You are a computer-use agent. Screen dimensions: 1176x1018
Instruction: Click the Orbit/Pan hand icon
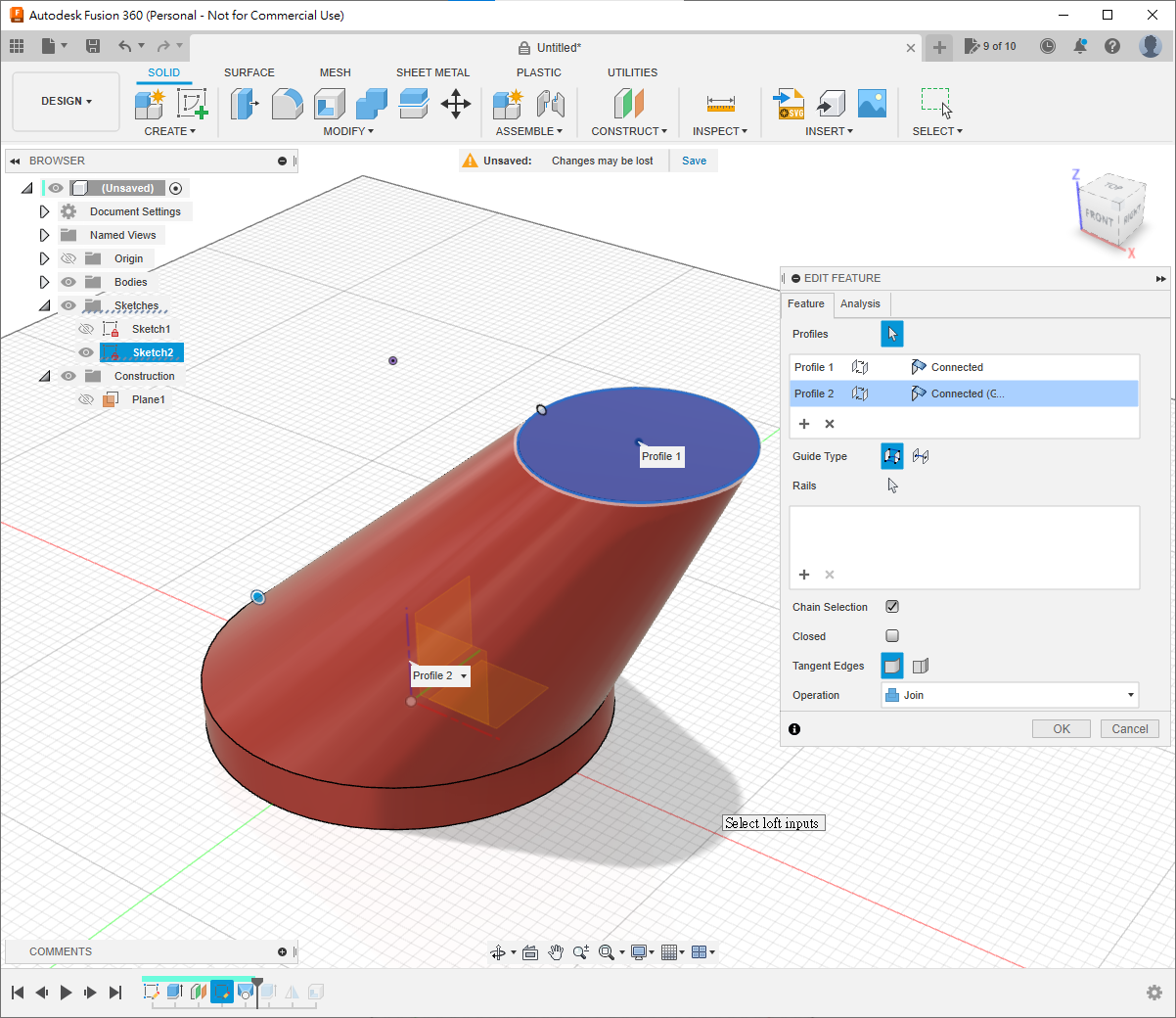pos(556,952)
